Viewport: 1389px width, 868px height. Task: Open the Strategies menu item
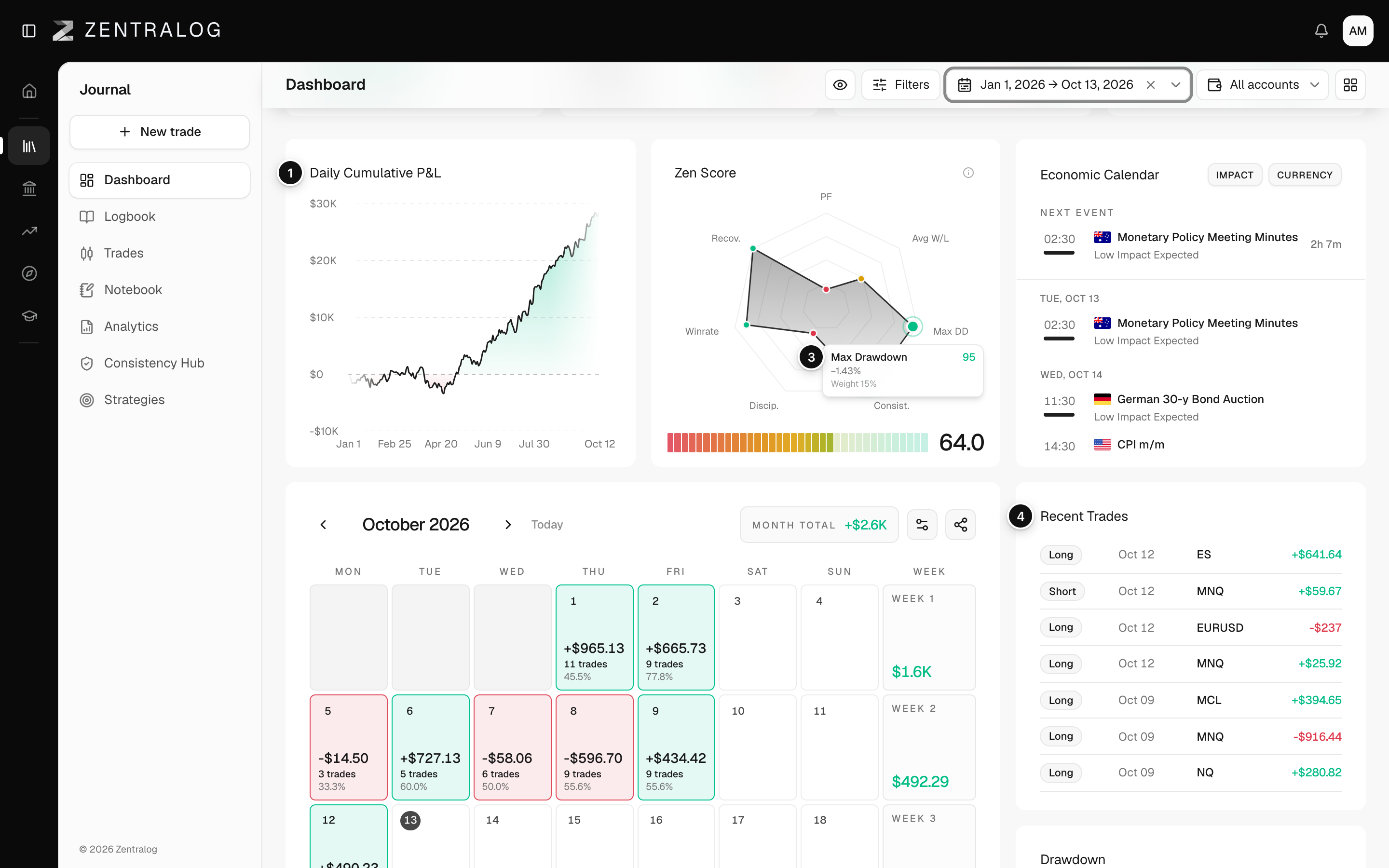pos(160,400)
